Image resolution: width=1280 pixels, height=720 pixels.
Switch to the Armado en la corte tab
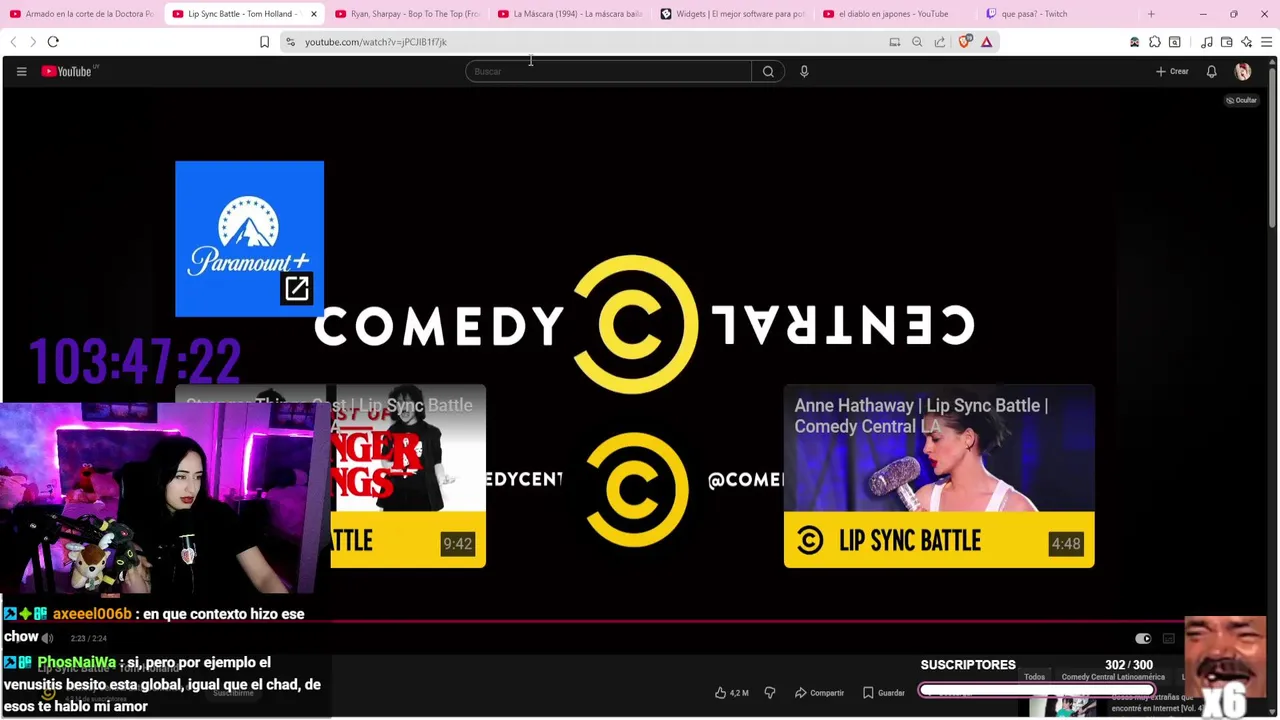click(x=81, y=14)
